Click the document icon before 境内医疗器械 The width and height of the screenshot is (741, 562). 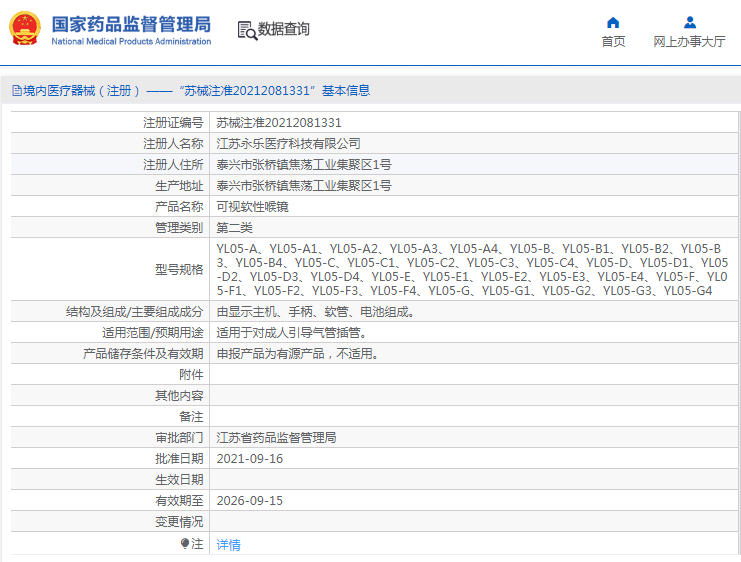coord(17,91)
